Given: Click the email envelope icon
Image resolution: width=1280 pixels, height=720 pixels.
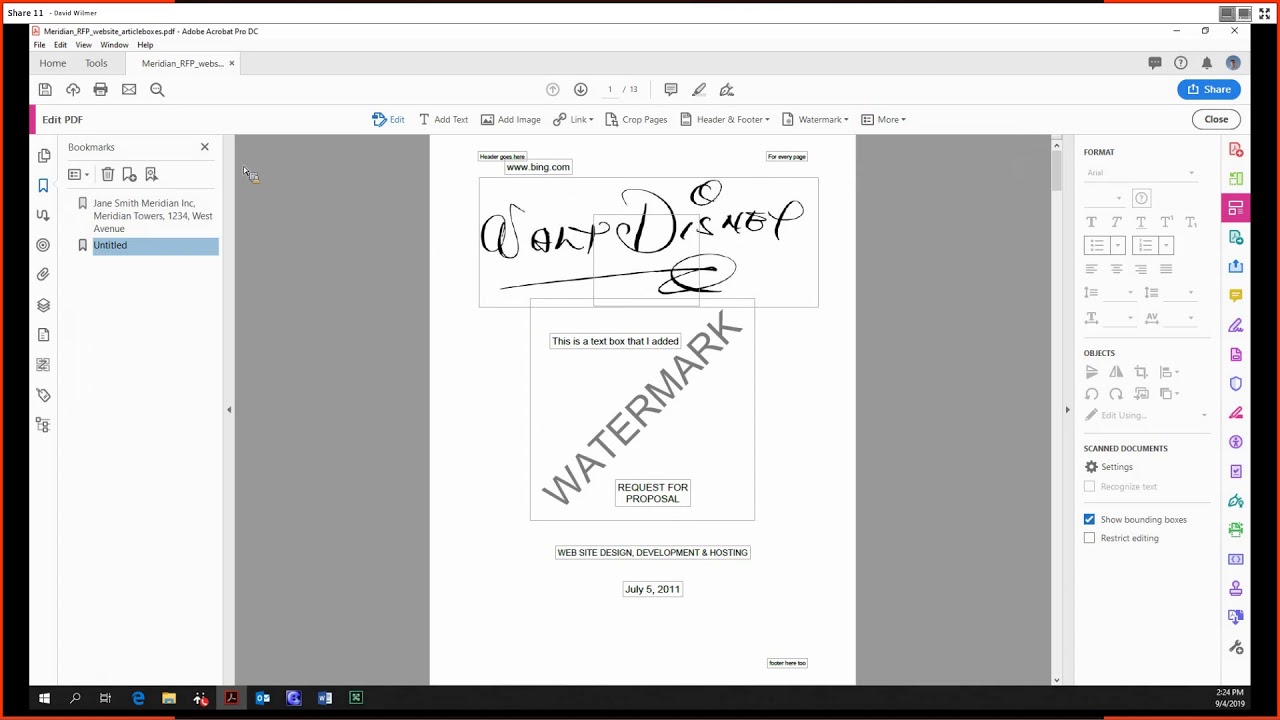Looking at the screenshot, I should [129, 89].
